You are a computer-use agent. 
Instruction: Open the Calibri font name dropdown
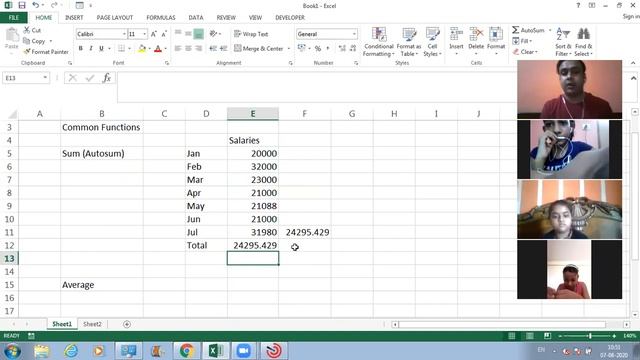click(x=124, y=34)
